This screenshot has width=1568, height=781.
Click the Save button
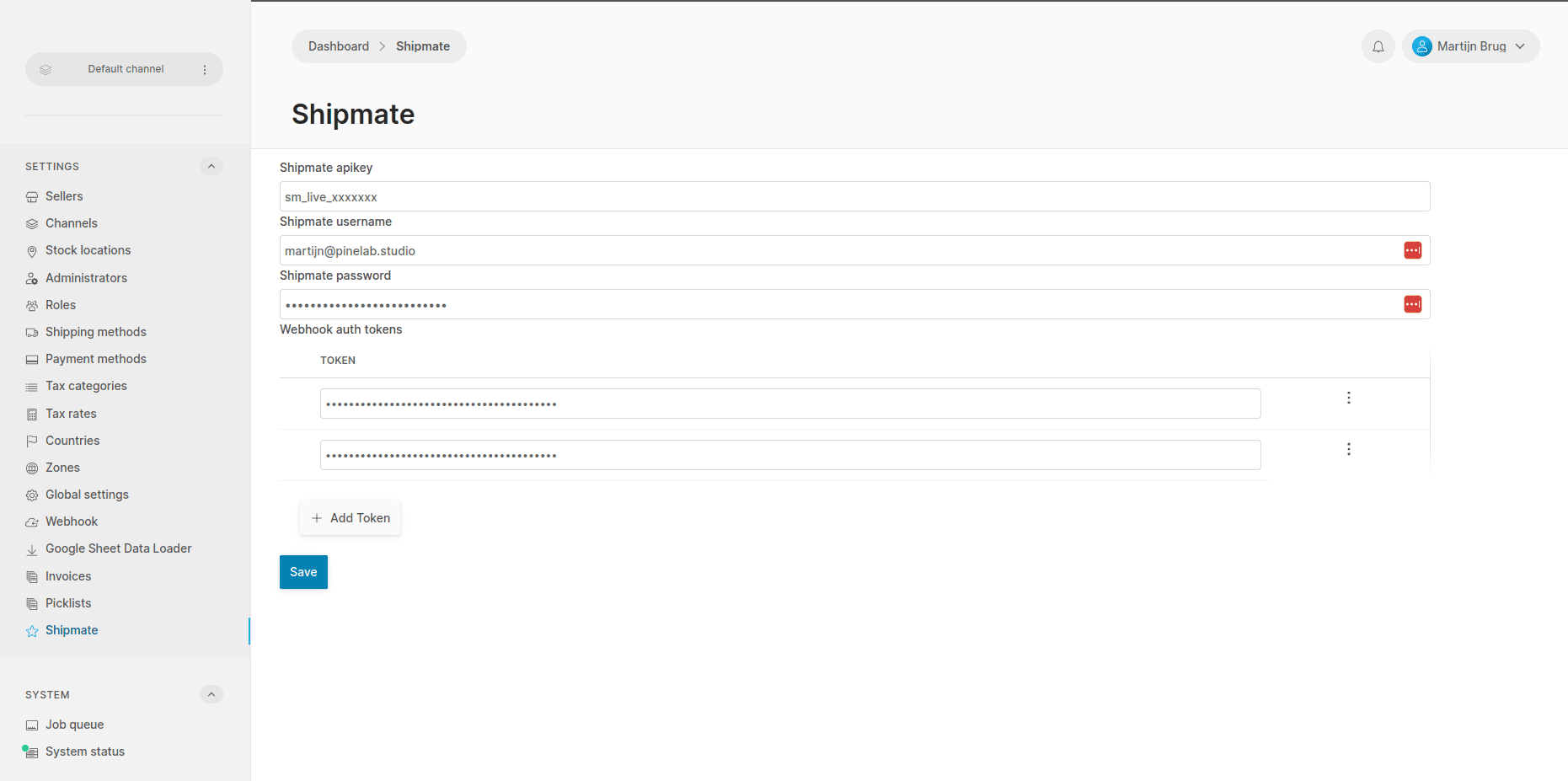(303, 572)
